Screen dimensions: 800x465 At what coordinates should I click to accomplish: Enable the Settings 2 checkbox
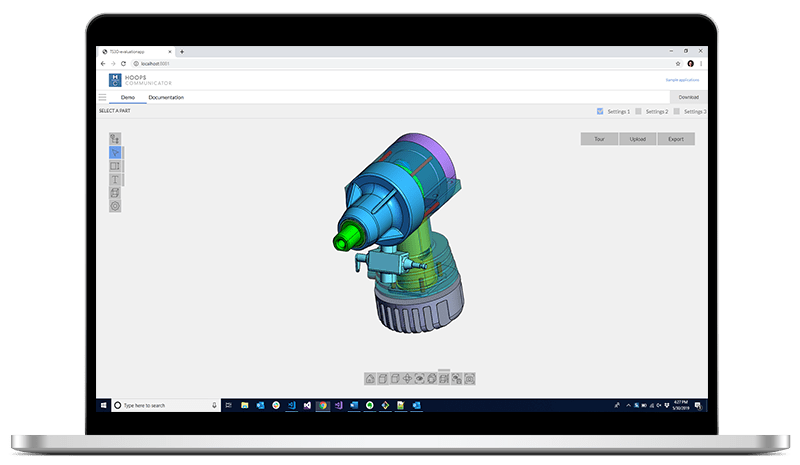pos(638,111)
